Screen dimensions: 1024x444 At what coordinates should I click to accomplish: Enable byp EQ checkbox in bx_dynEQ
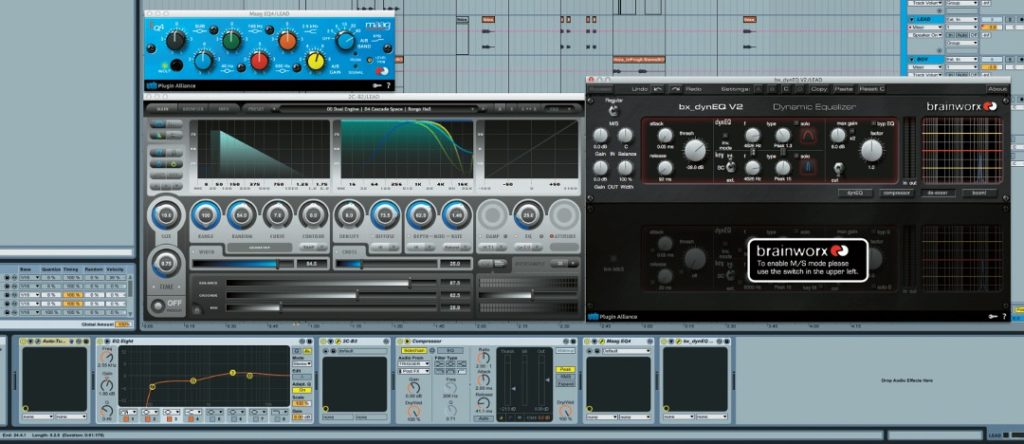coord(873,123)
